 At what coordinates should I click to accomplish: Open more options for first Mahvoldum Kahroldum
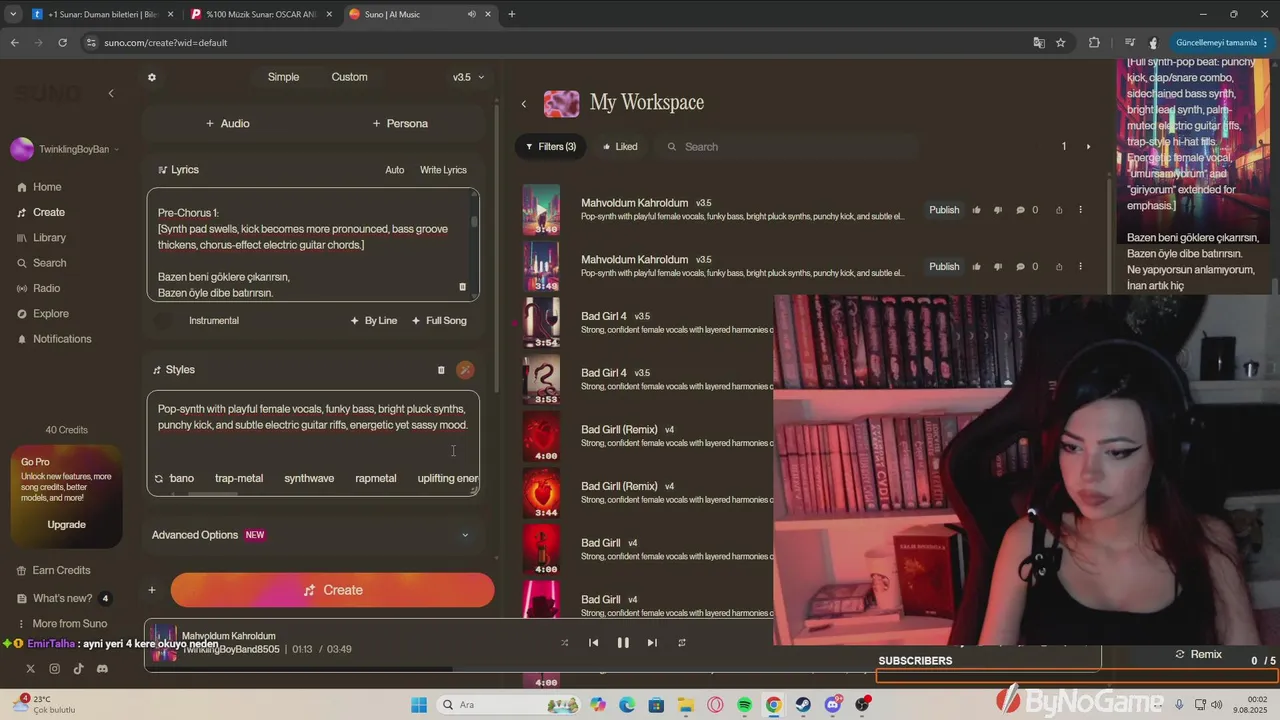pyautogui.click(x=1081, y=210)
